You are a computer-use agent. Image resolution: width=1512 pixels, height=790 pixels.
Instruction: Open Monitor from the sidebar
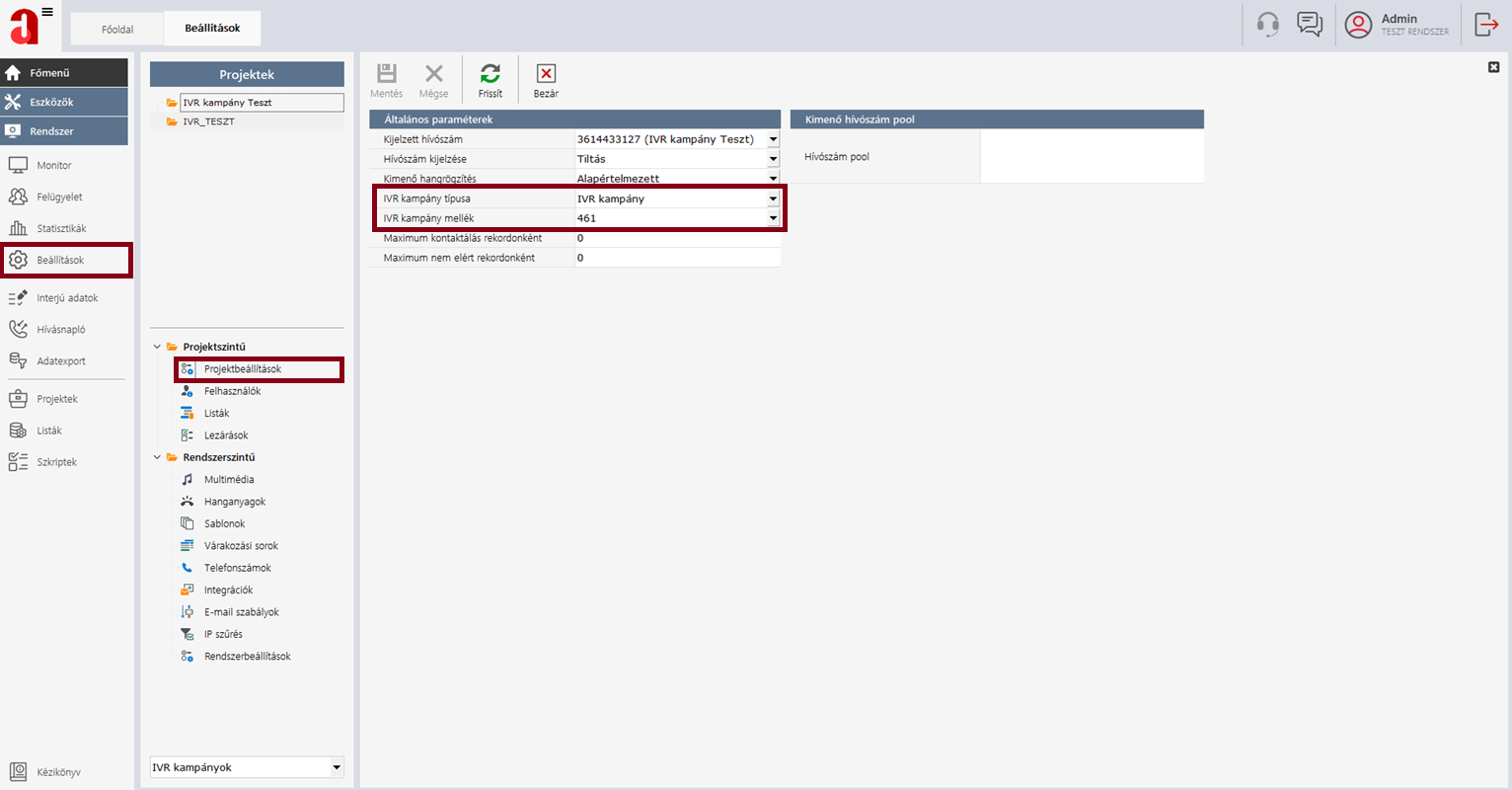click(54, 165)
